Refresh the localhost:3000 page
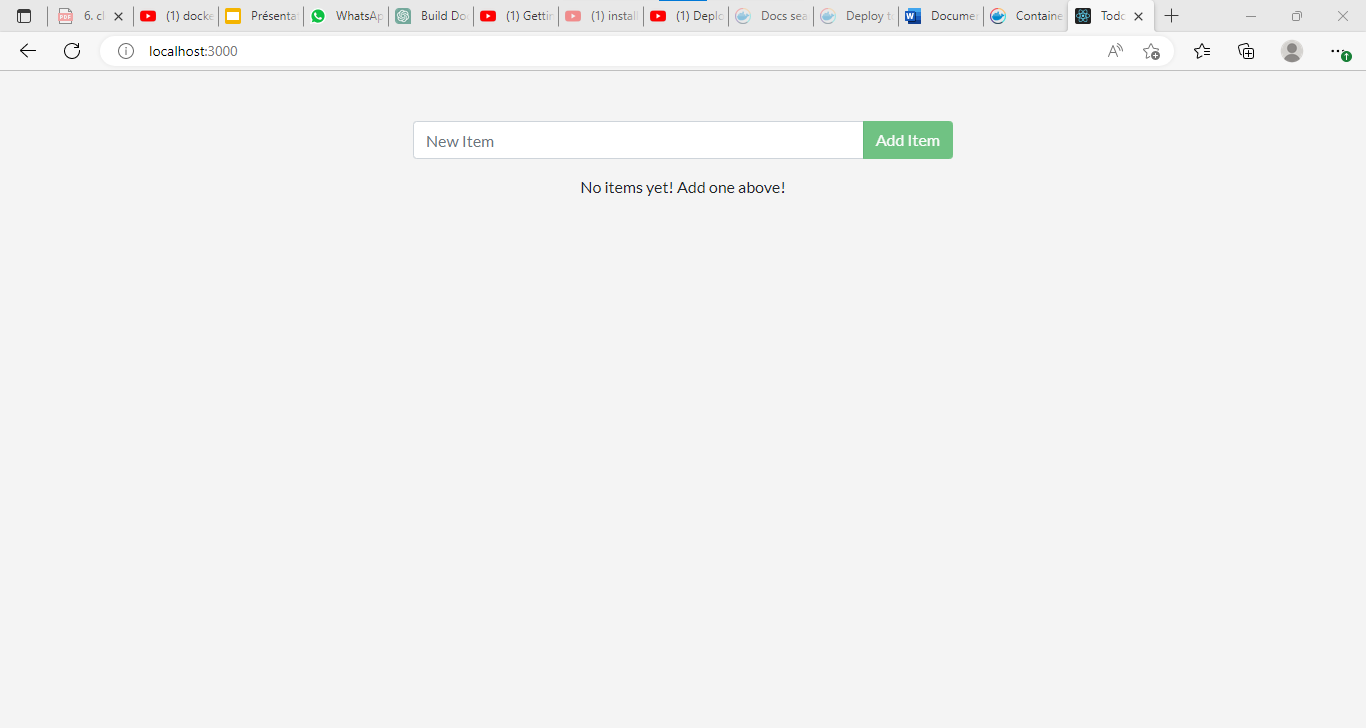 point(71,51)
